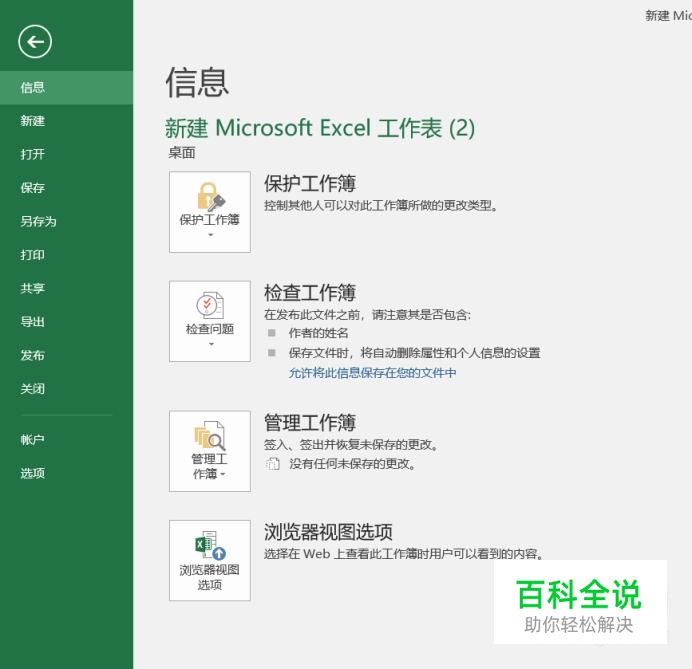The image size is (692, 669).
Task: Expand the 检查问题 dropdown arrow
Action: coord(211,344)
